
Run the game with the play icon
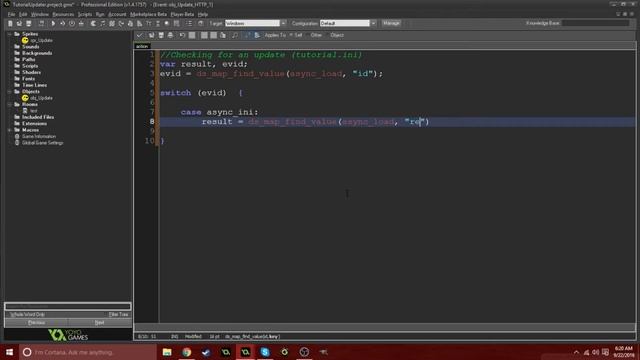53,23
